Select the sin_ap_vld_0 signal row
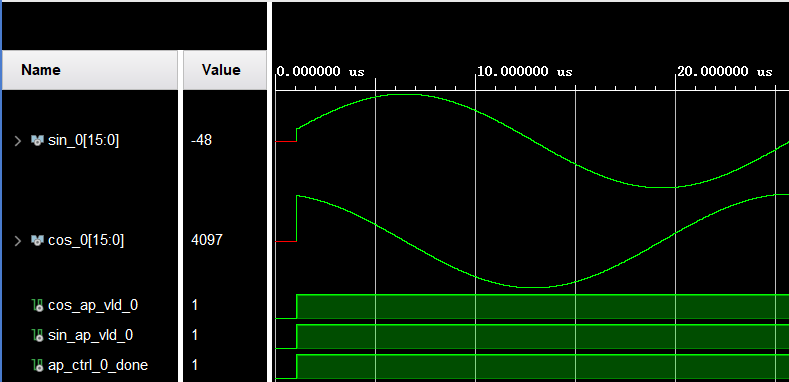 [x=90, y=335]
